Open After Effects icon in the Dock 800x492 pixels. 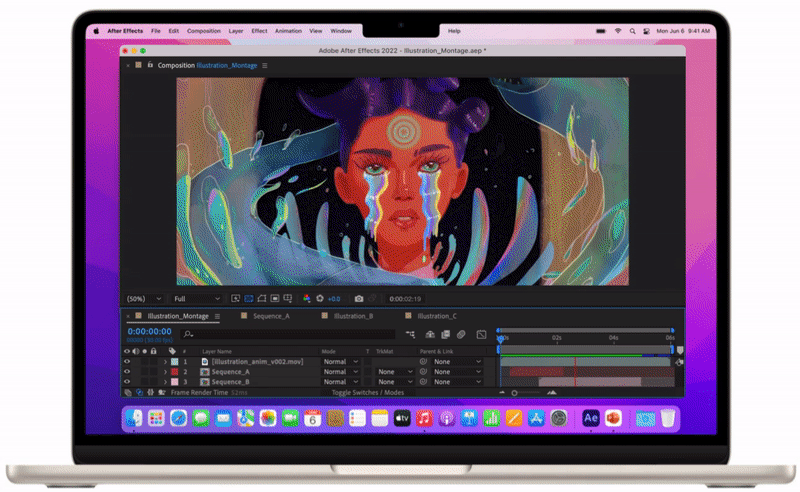[x=591, y=419]
